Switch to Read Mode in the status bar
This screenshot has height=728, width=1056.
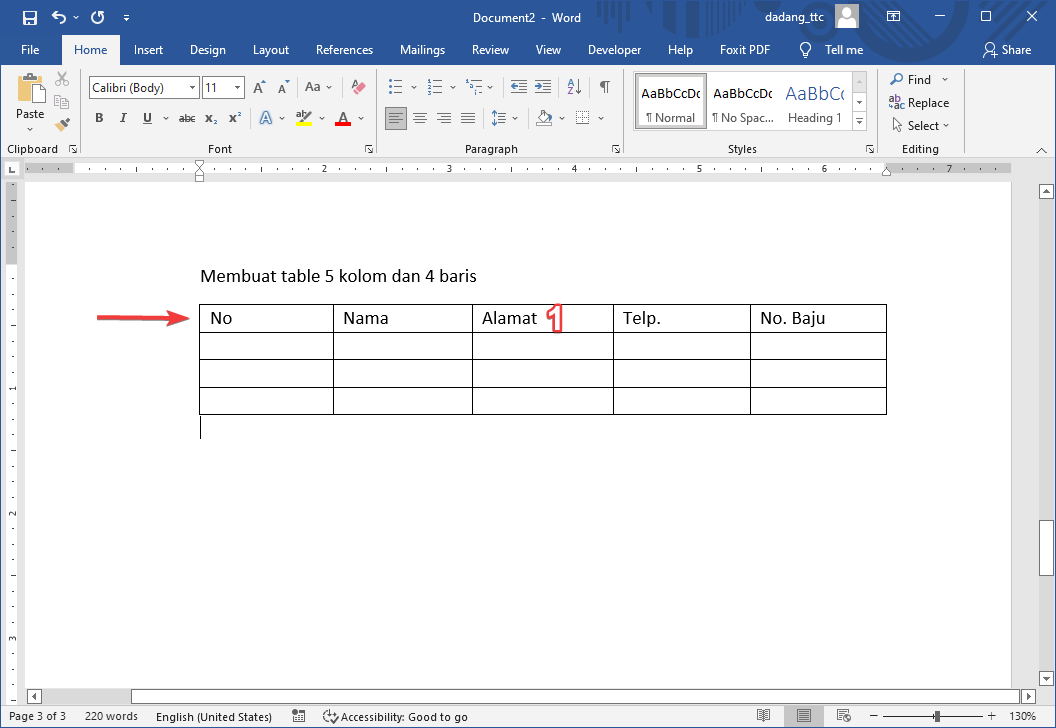click(x=764, y=716)
